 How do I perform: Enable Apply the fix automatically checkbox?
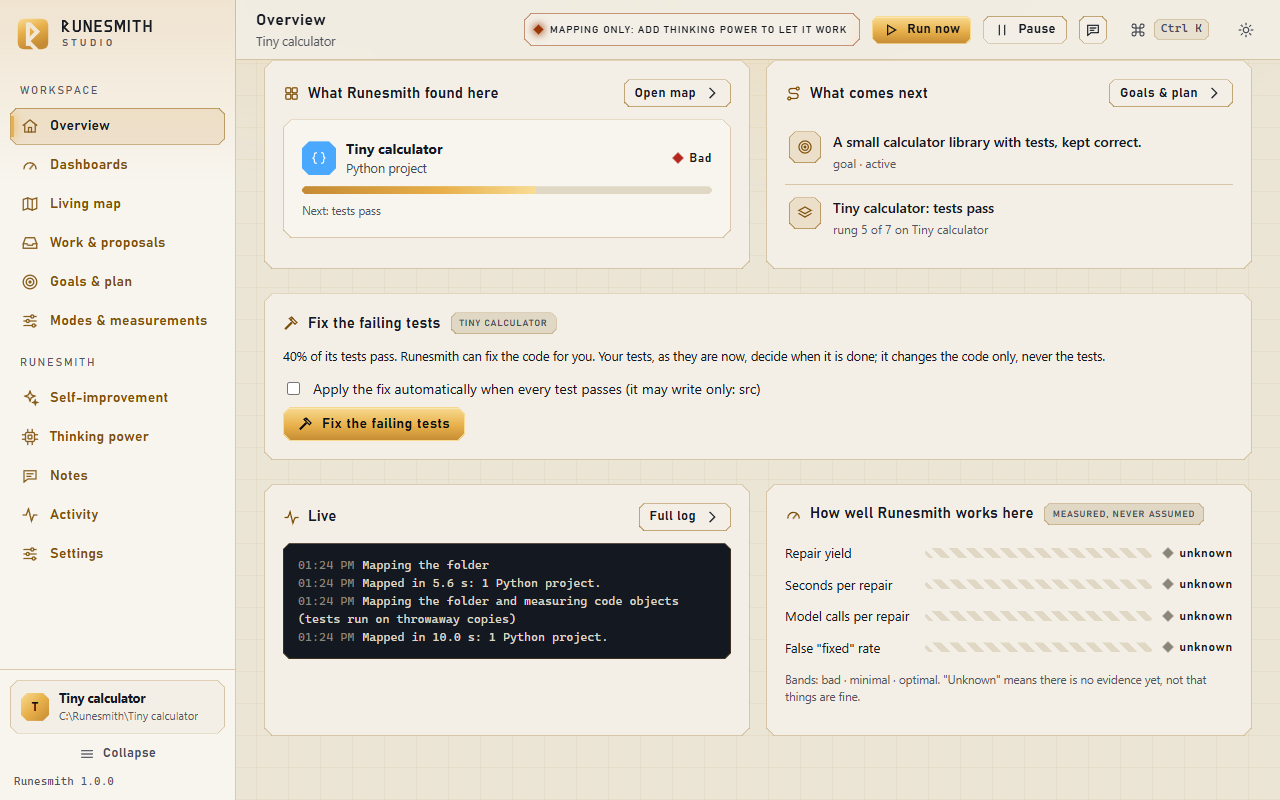pos(294,389)
